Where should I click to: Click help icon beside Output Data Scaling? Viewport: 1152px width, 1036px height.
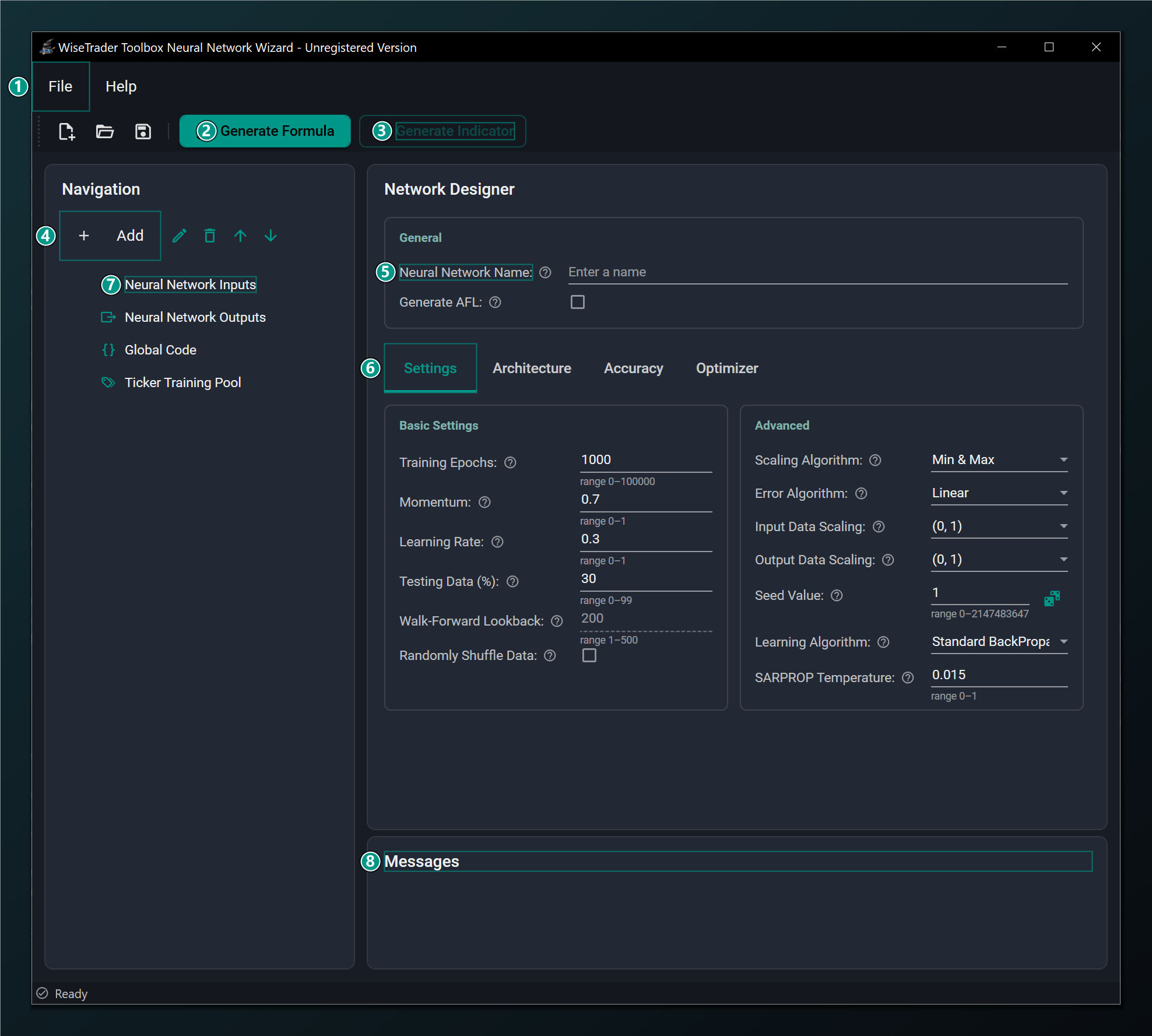(x=888, y=560)
